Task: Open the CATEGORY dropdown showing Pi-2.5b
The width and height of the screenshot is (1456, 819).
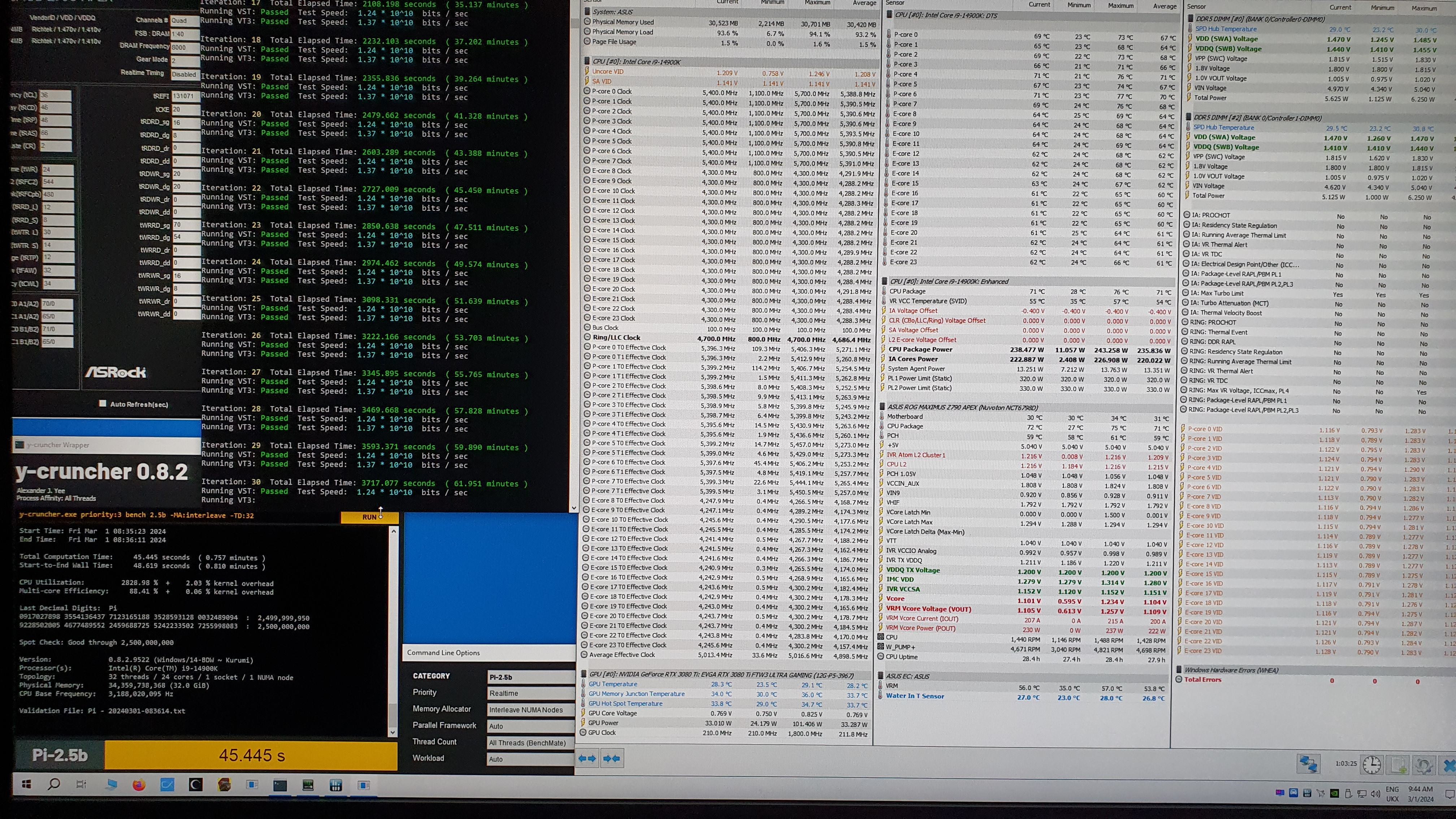Action: [x=530, y=677]
